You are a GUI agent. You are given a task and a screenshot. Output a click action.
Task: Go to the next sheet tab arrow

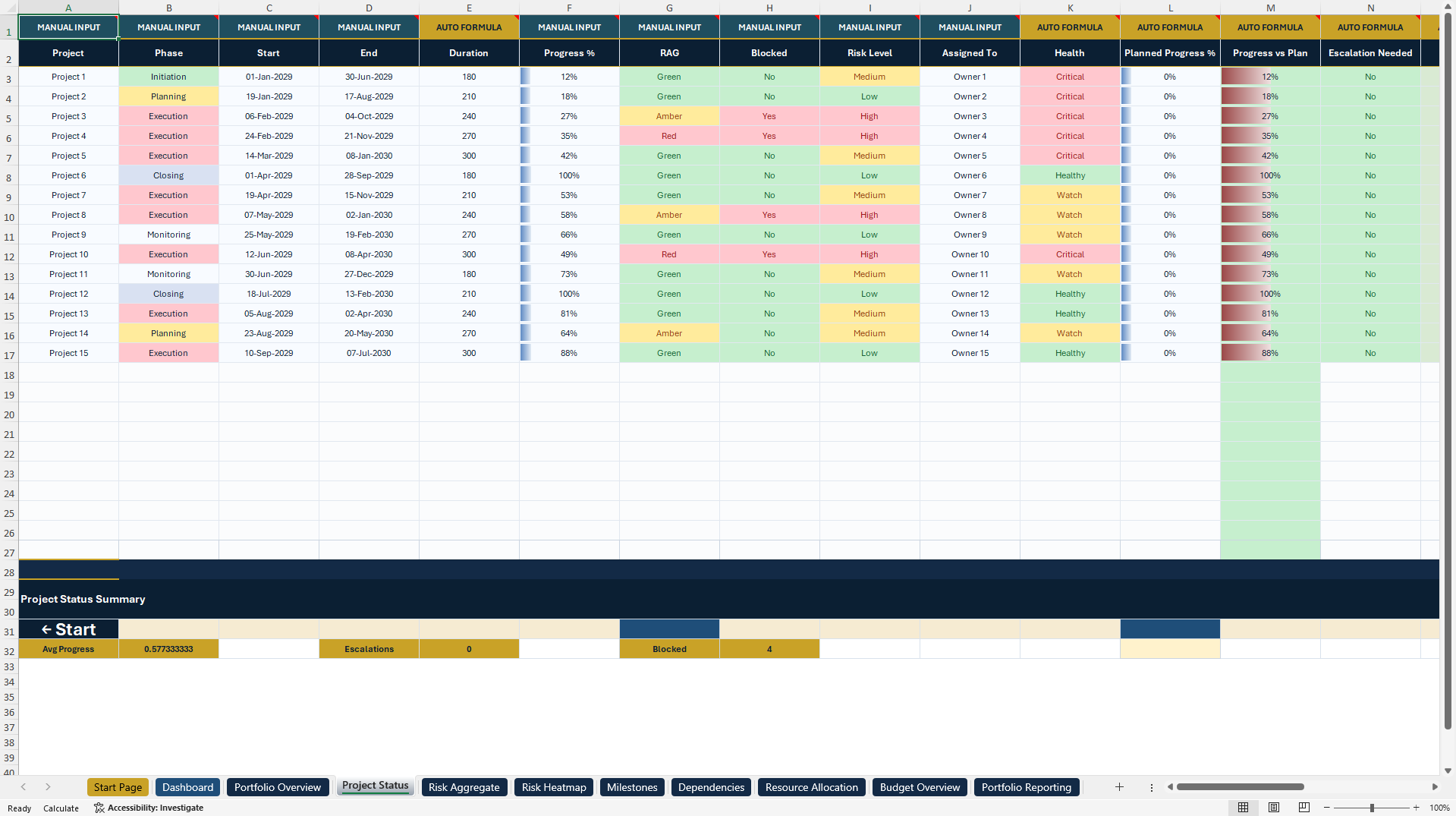[x=48, y=787]
